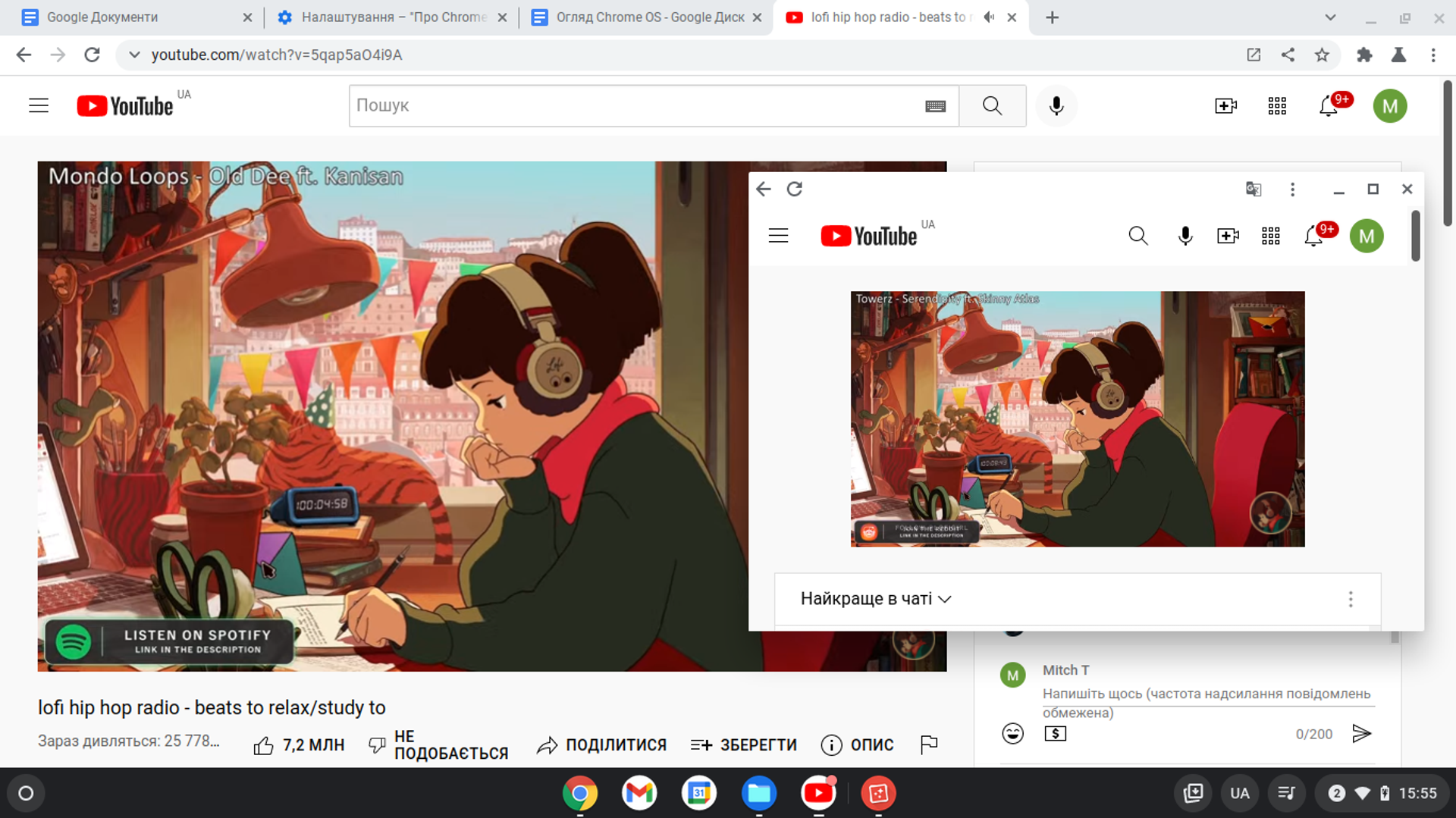
Task: Click the on-screen keyboard icon in search
Action: pyautogui.click(x=935, y=106)
